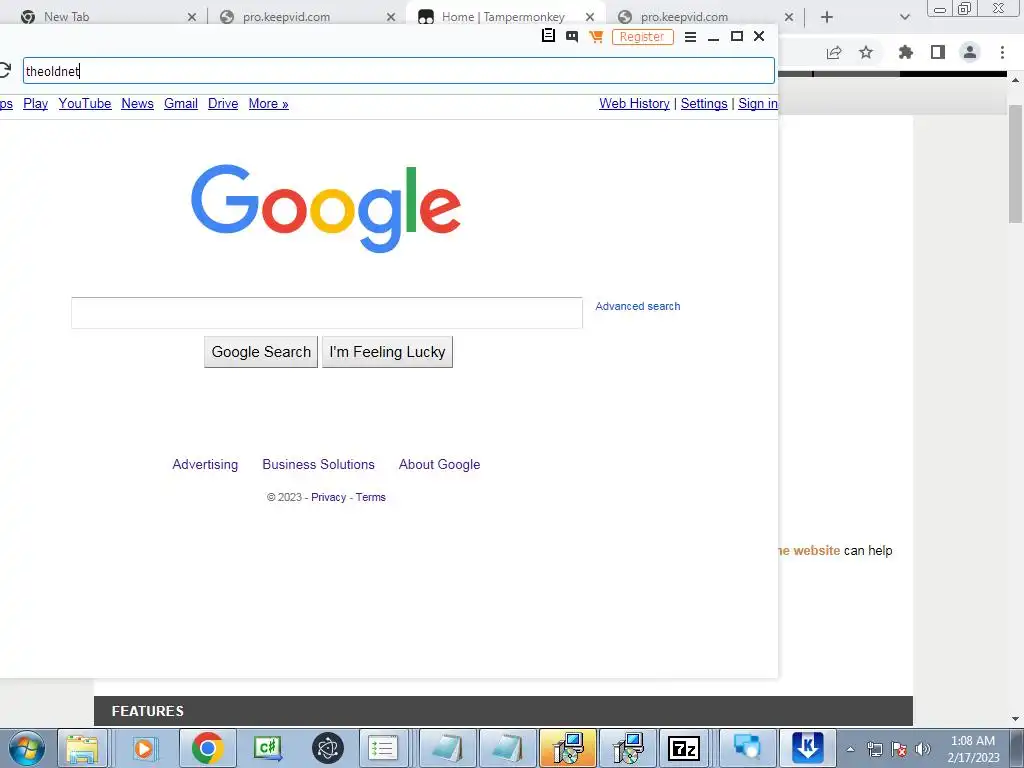Switch to Chrome on the taskbar
Viewport: 1024px width, 768px height.
click(x=208, y=748)
